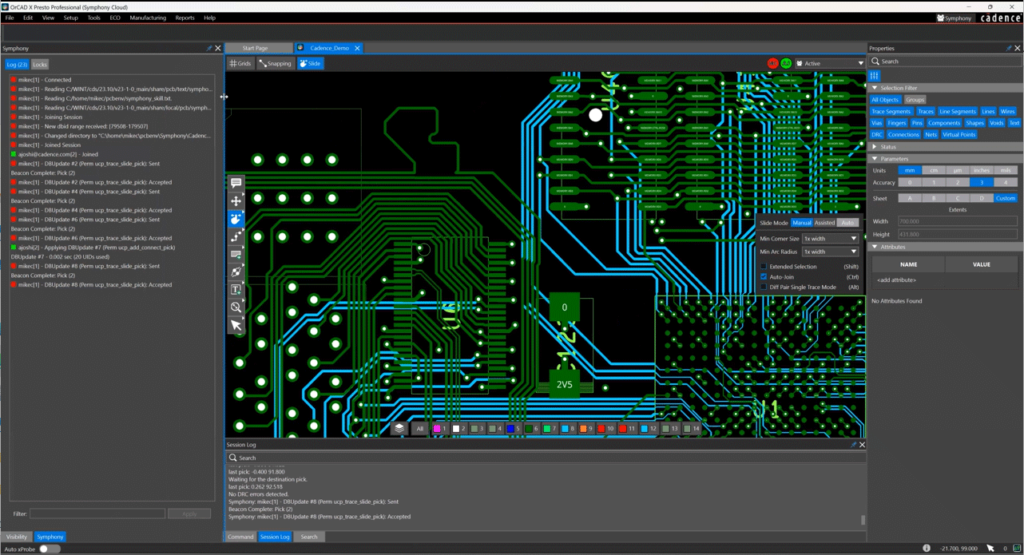Screen dimensions: 1024x555
Task: Toggle the Auto xProbe switch
Action: click(49, 549)
